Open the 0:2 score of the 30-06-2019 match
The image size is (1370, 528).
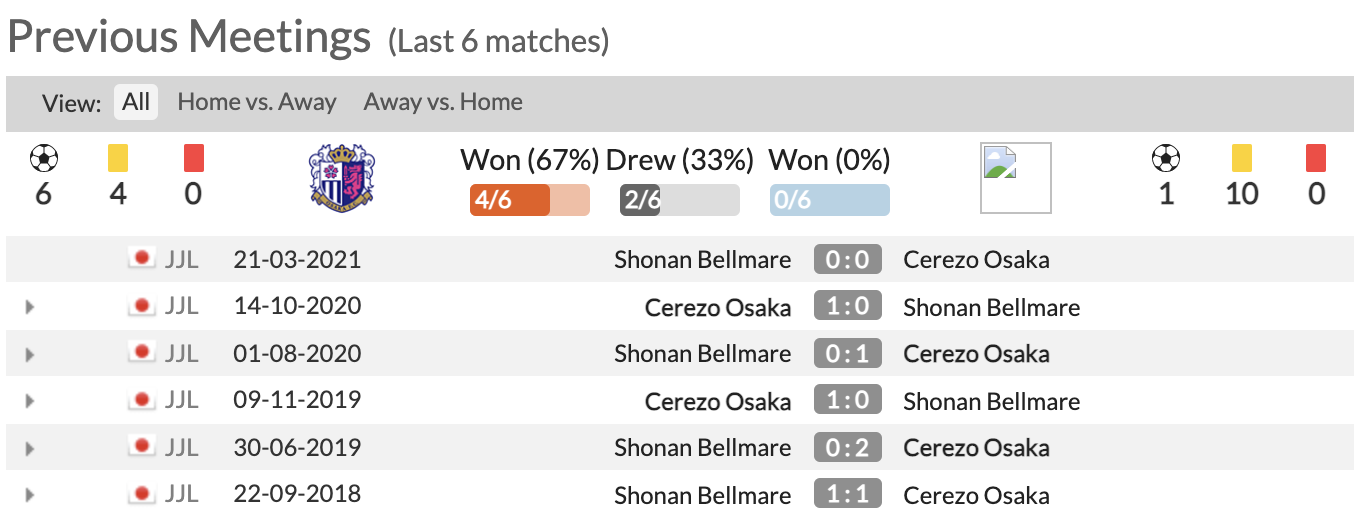[848, 448]
